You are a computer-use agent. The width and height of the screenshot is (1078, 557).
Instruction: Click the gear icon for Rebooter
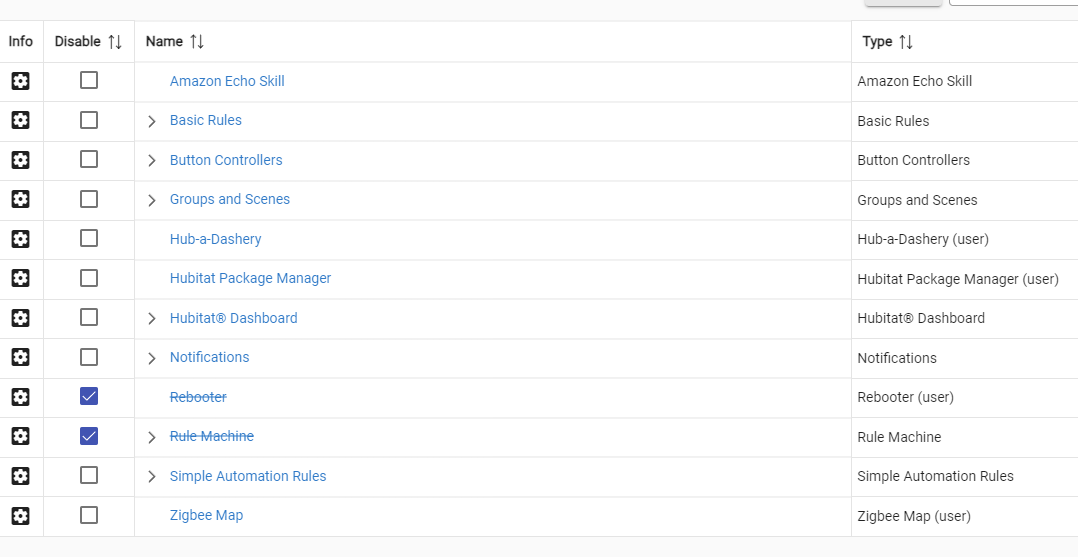tap(20, 397)
